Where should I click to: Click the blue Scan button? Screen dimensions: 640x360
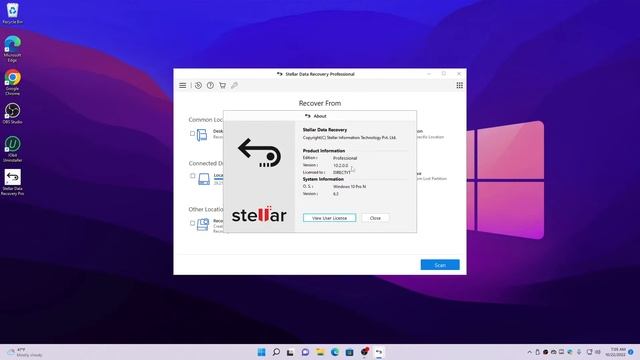point(440,265)
